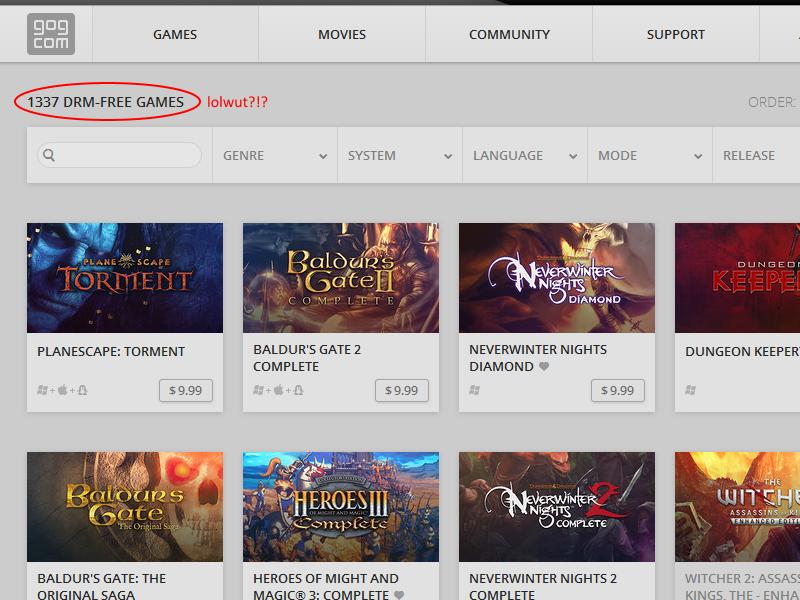
Task: Open Neverwinter Nights Diamond cover image
Action: tap(557, 278)
